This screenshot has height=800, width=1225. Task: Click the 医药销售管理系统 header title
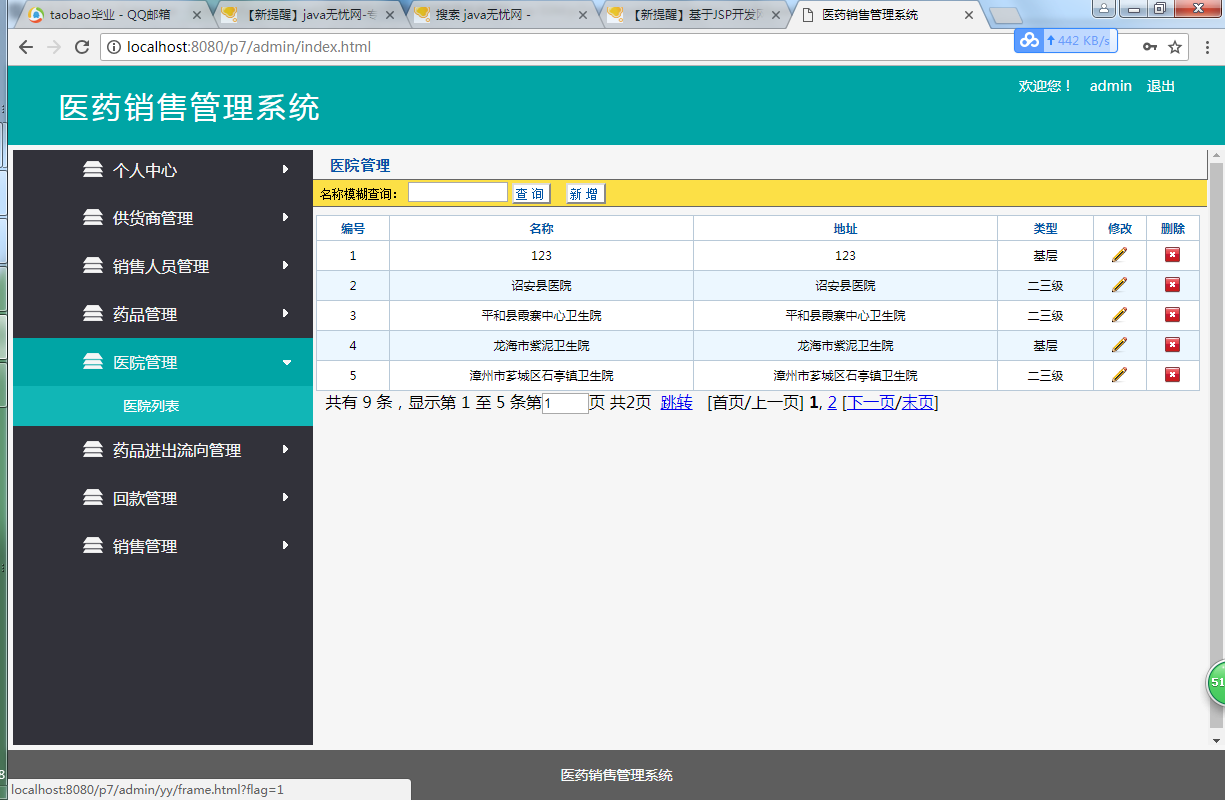pyautogui.click(x=189, y=107)
